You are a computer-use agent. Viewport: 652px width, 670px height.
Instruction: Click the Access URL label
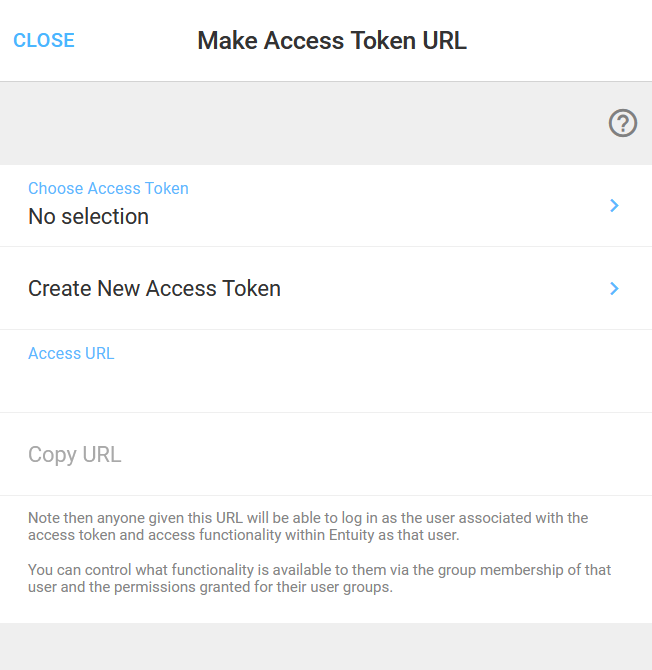(x=71, y=353)
